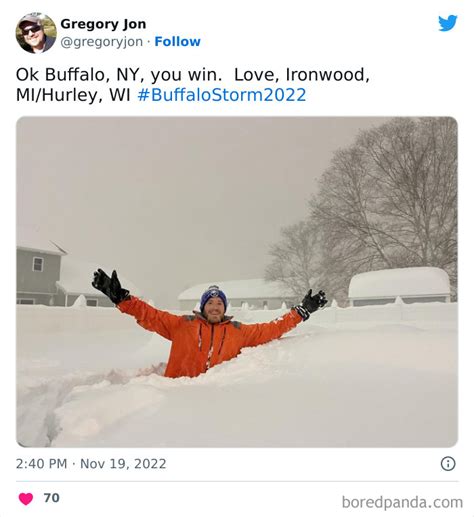474x517 pixels.
Task: Click the snow-covered garage roof in photo
Action: 399,282
